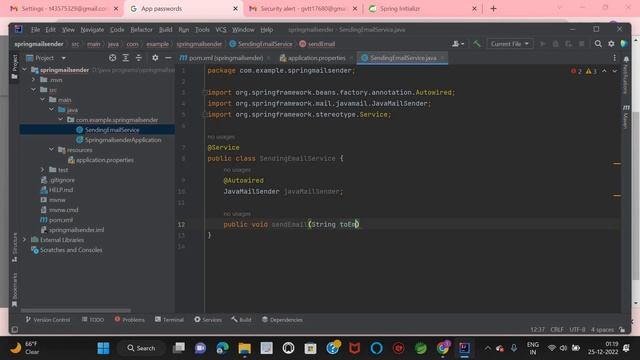This screenshot has width=640, height=360.
Task: Open IDE settings gear in top toolbar
Action: click(x=611, y=44)
